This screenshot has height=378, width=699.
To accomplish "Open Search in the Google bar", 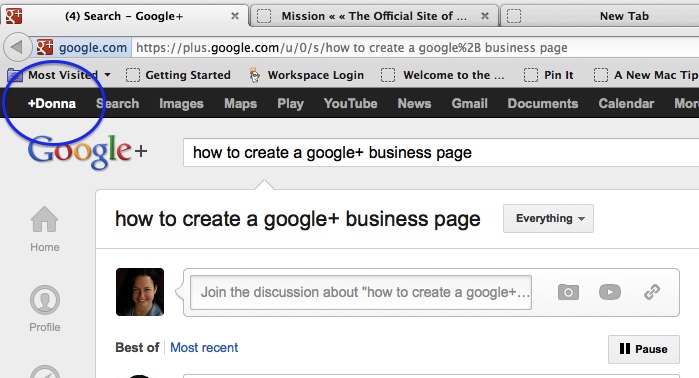I will point(118,103).
